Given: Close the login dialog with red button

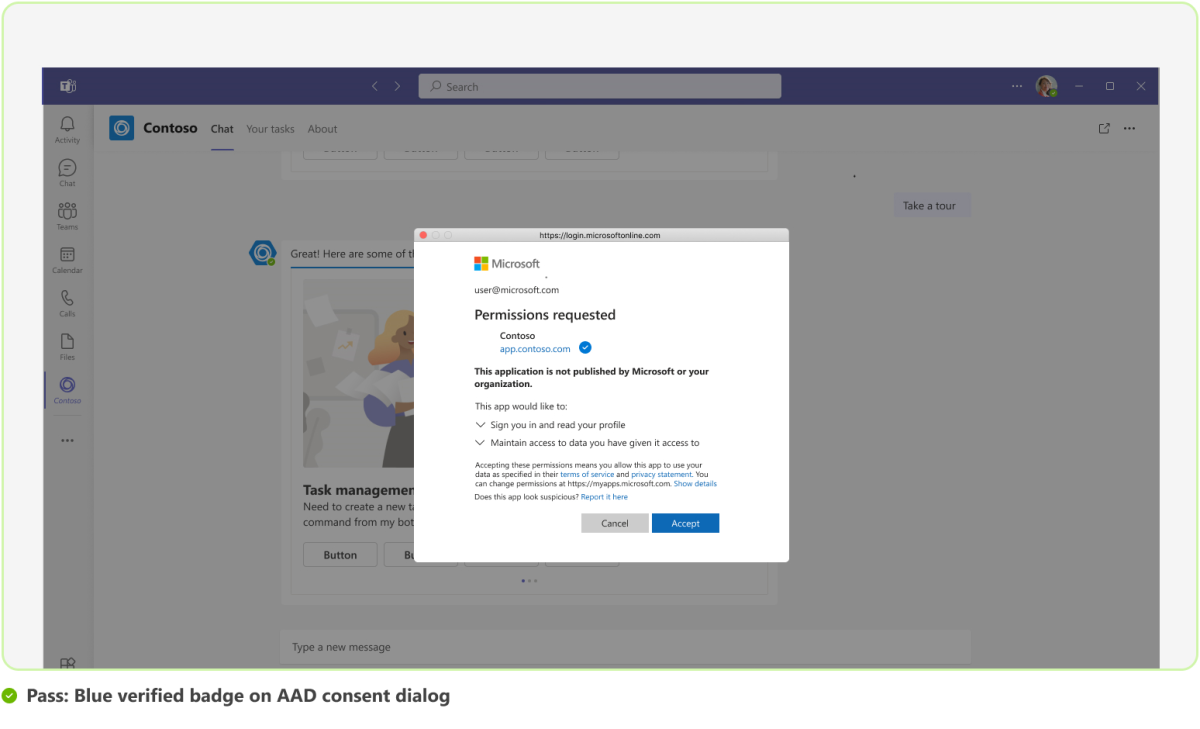Looking at the screenshot, I should pyautogui.click(x=423, y=235).
